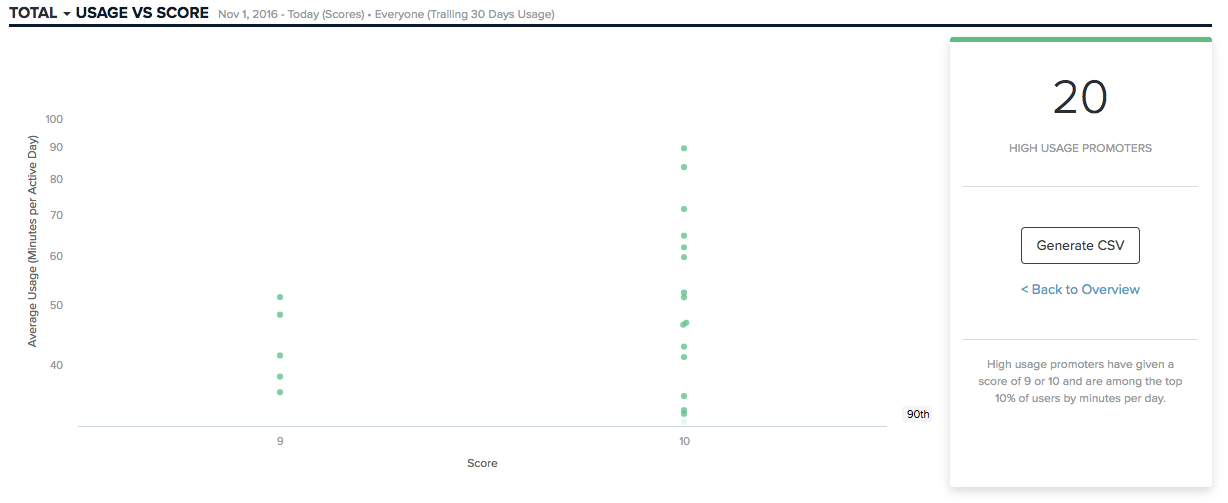Go back via Back to Overview link
This screenshot has width=1228, height=503.
point(1080,289)
